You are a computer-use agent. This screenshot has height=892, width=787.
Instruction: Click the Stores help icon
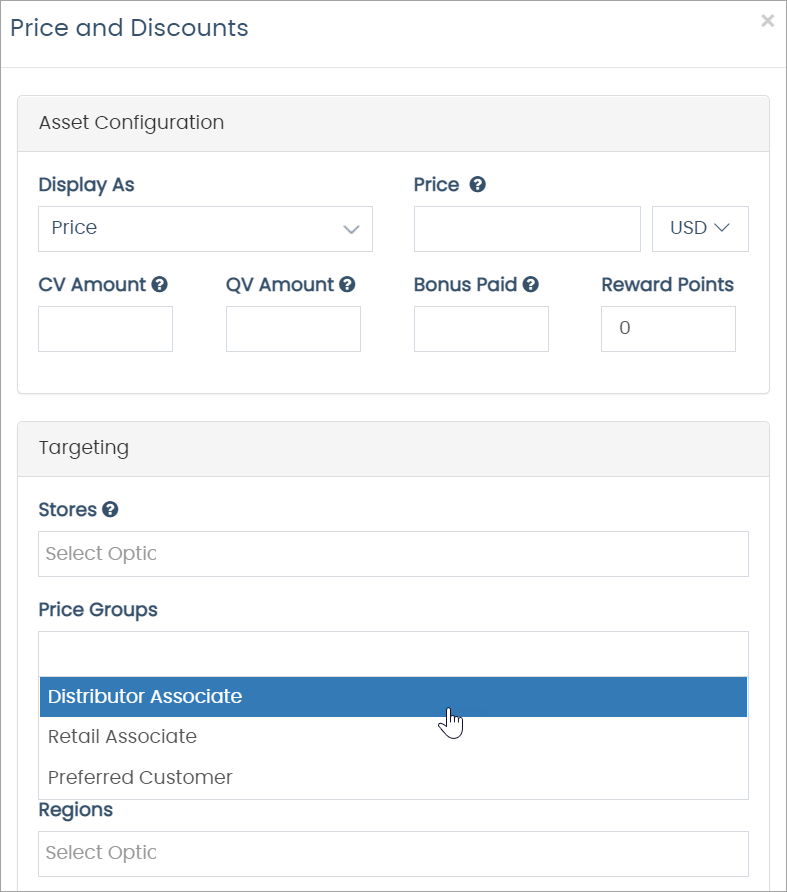tap(110, 510)
